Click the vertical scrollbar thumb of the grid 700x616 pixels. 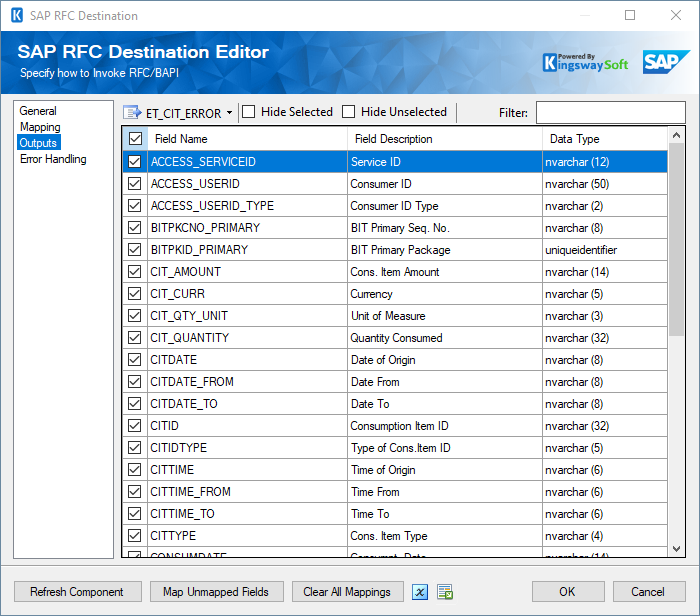pyautogui.click(x=676, y=239)
